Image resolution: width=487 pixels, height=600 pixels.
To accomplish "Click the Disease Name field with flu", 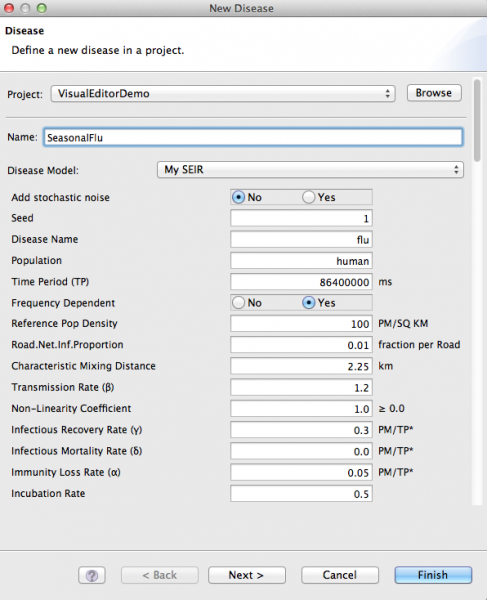I will click(301, 240).
